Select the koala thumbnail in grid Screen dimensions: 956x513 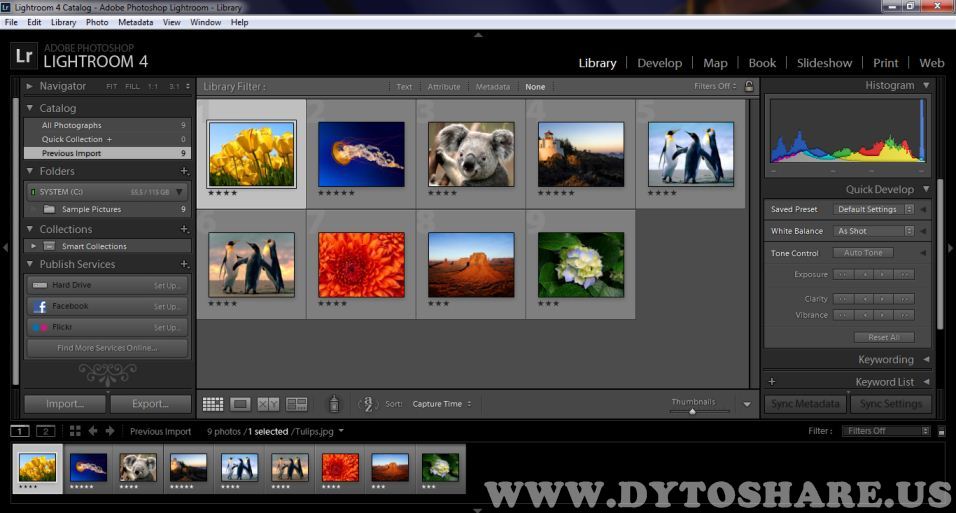[471, 154]
